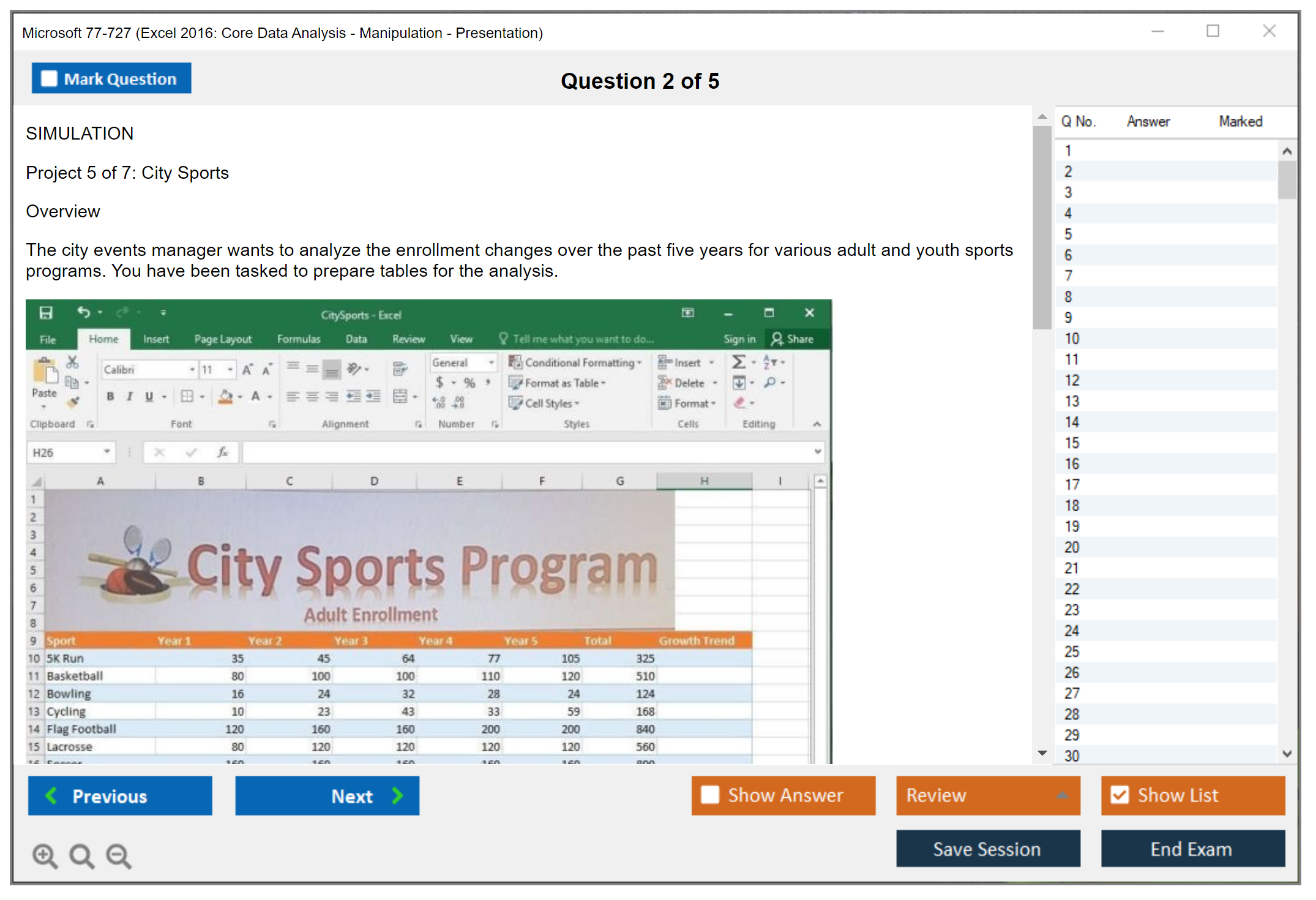Viewport: 1316px width, 900px height.
Task: Click the Insert Function fx icon
Action: [223, 452]
